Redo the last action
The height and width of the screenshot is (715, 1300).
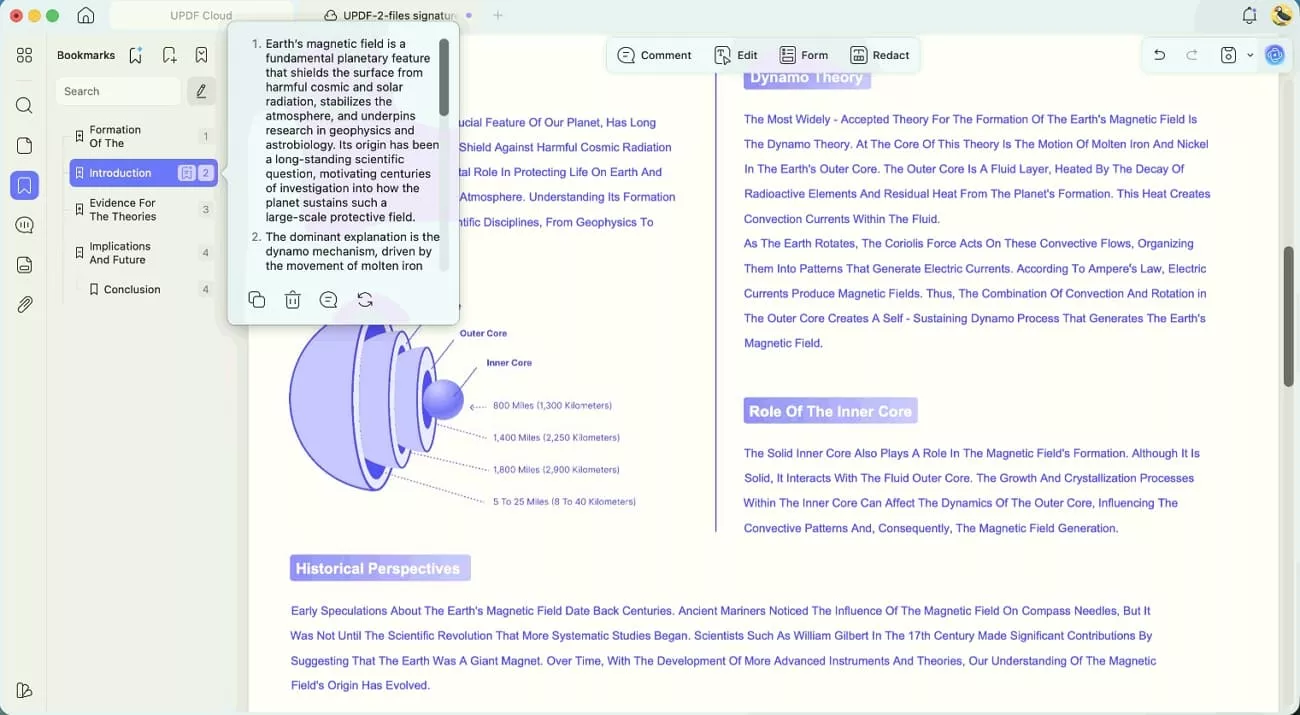click(1193, 55)
